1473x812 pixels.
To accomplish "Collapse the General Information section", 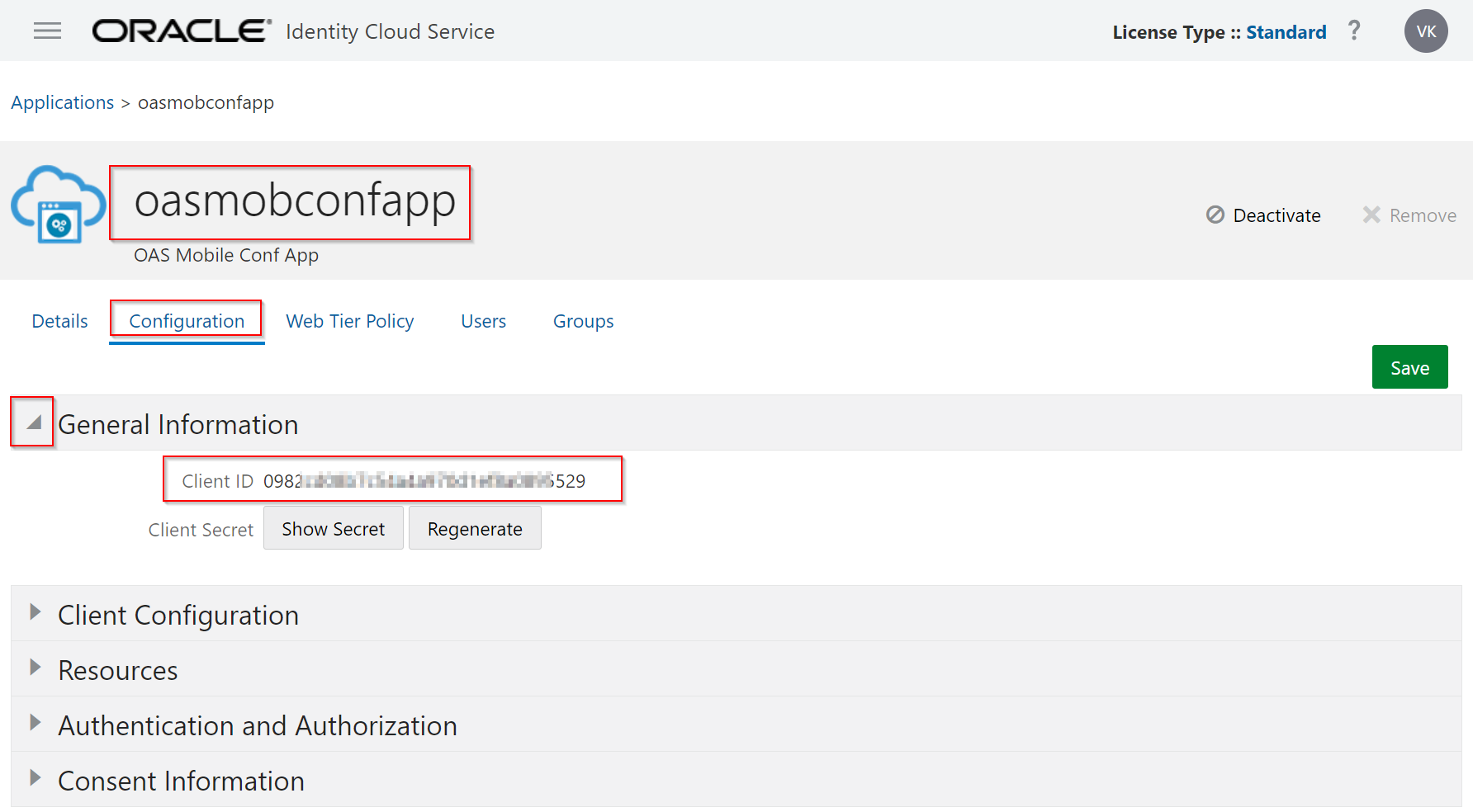I will point(34,423).
